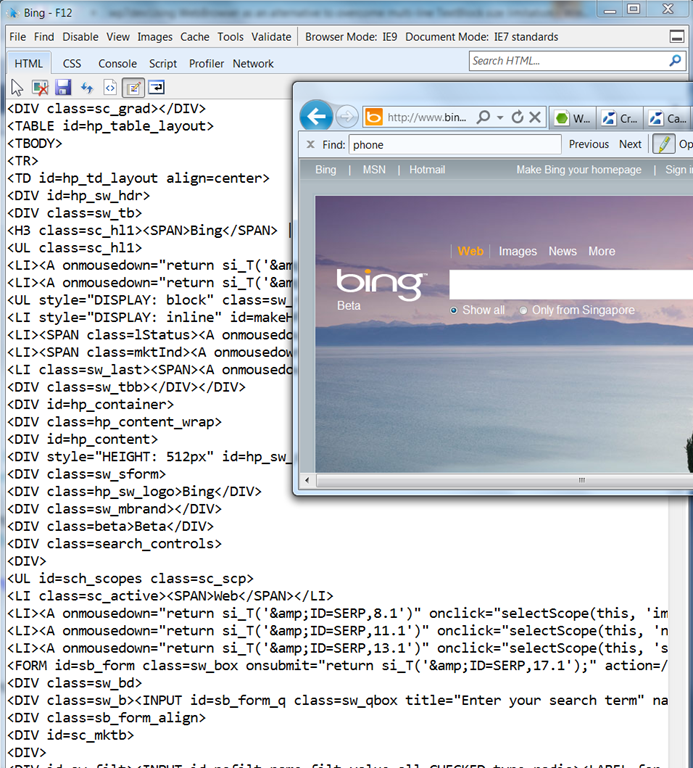Click the refresh icon in address bar

(518, 117)
